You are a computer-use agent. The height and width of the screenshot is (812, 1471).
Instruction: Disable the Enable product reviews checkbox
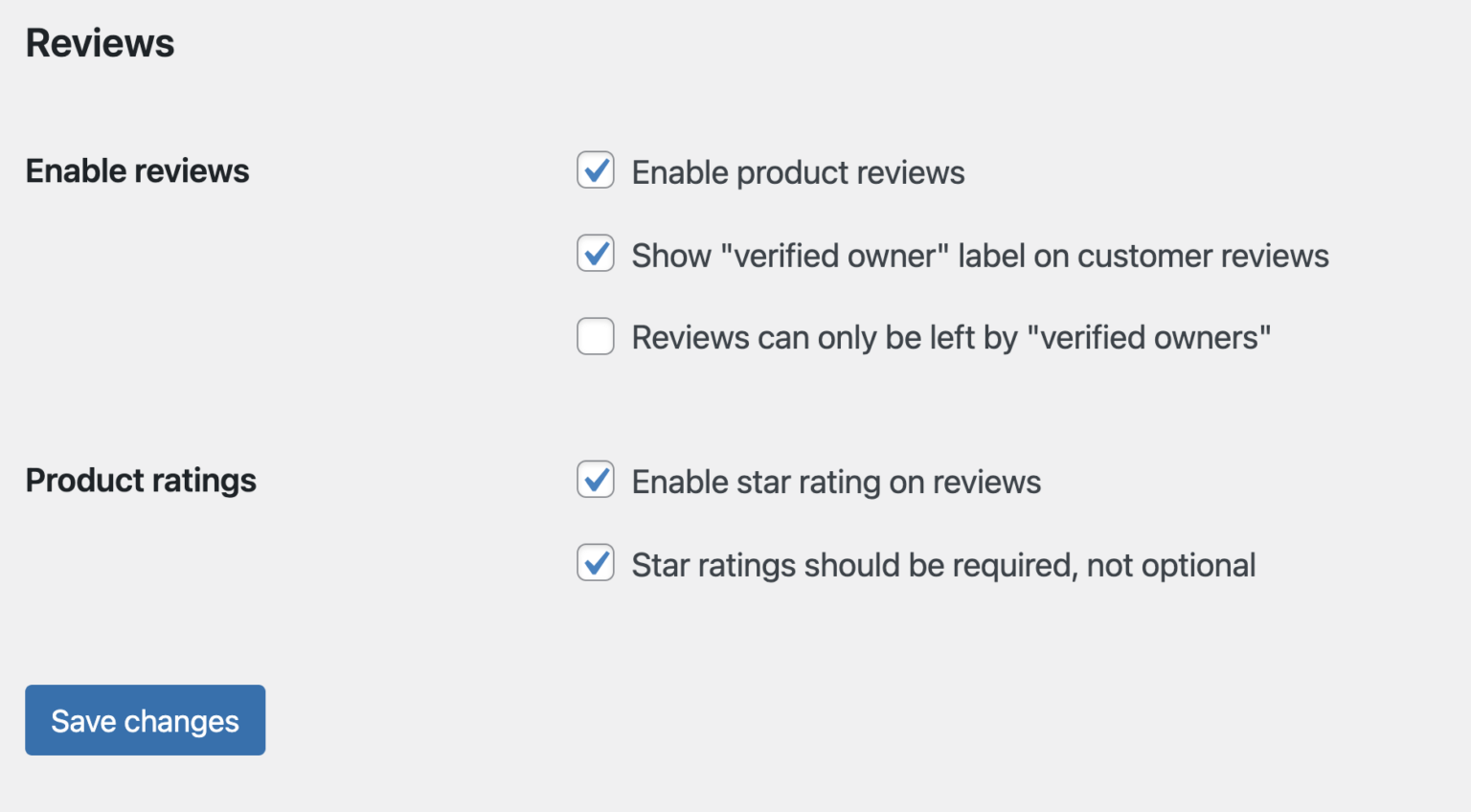click(x=595, y=170)
